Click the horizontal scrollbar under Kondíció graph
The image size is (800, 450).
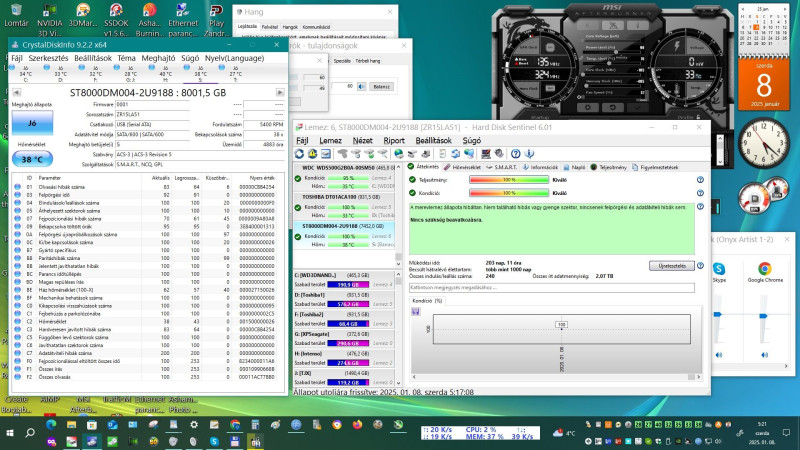click(x=555, y=377)
